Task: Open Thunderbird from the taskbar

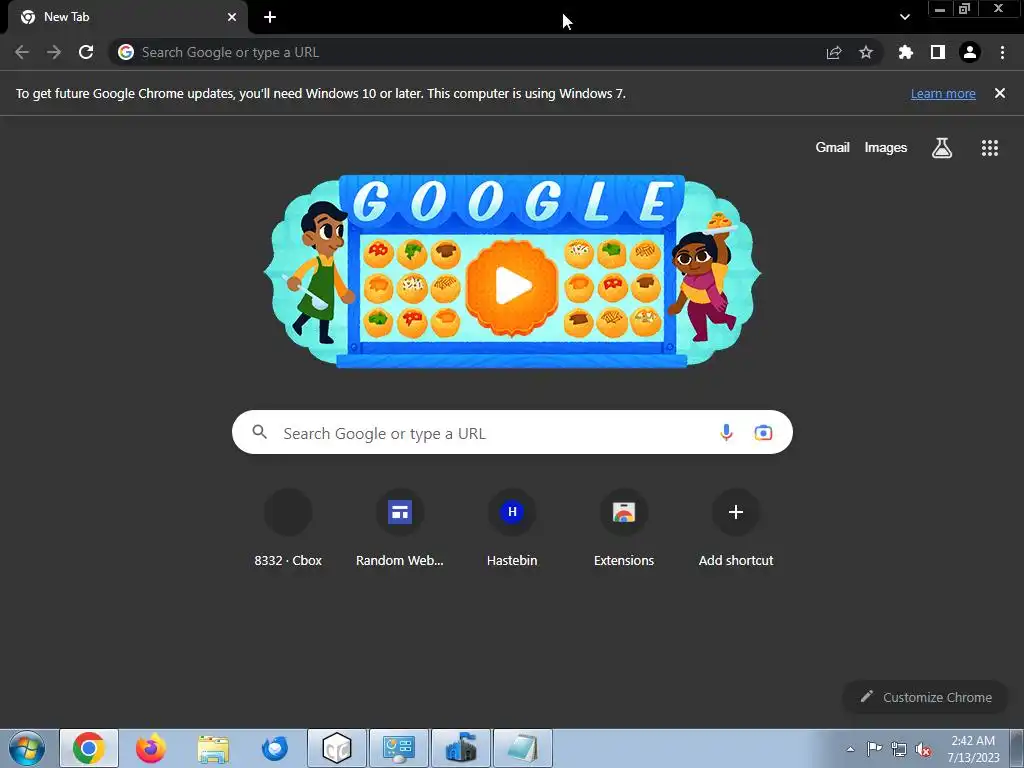Action: click(274, 748)
